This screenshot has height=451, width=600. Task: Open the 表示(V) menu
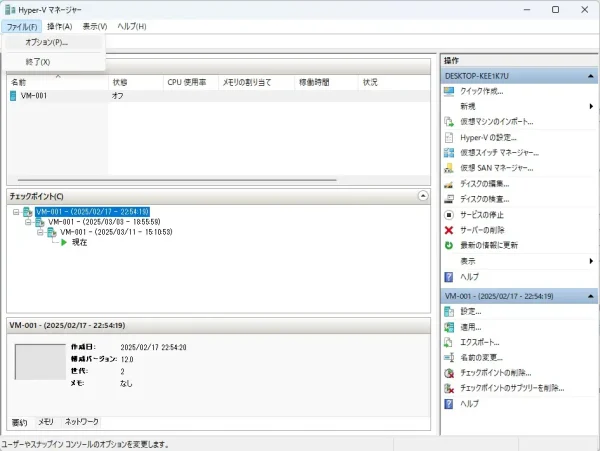[x=95, y=27]
